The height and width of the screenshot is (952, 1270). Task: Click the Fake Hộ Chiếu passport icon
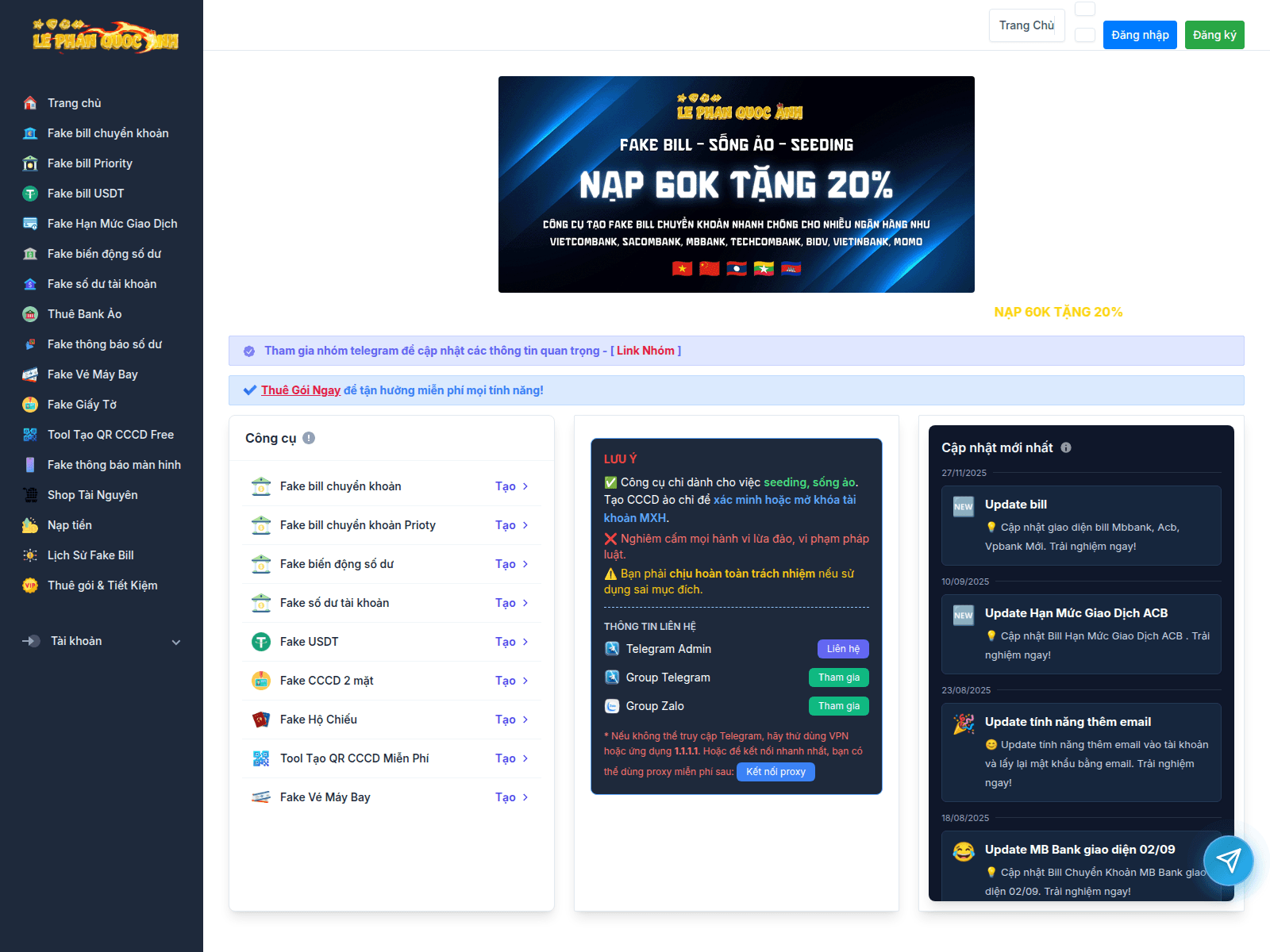tap(261, 720)
